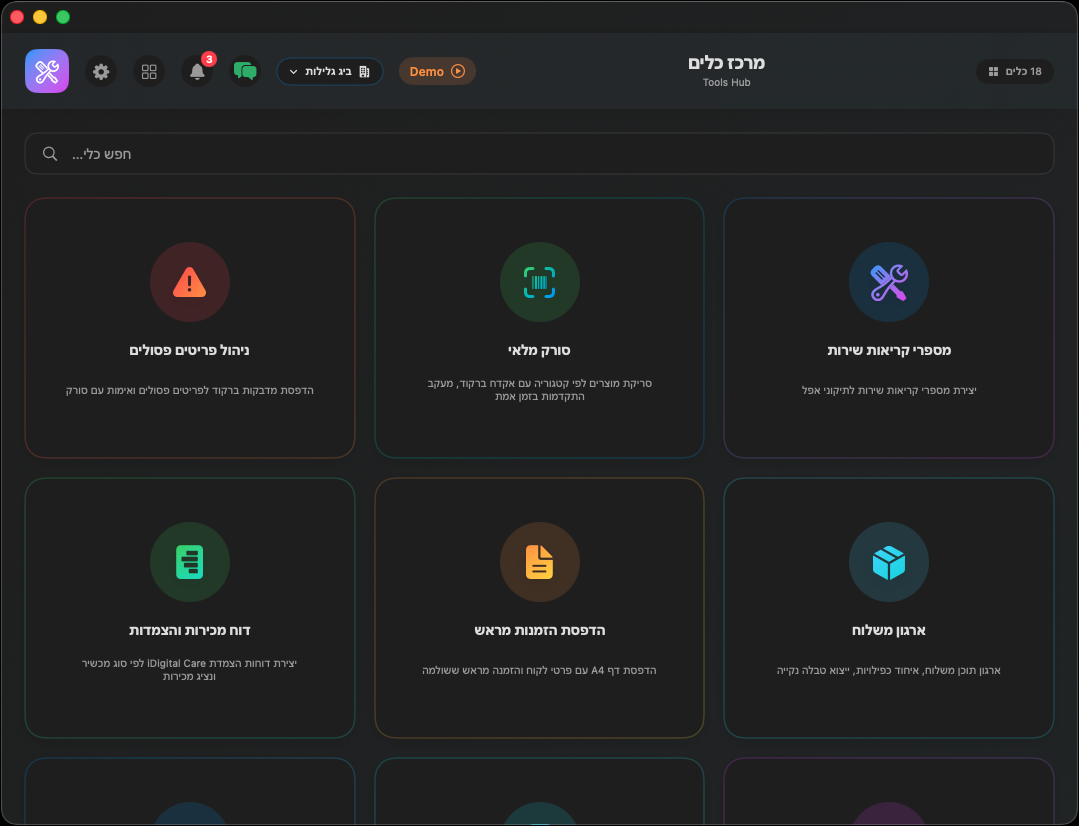Click the yellow document icon on הדפסת הזמנות מראש

539,562
